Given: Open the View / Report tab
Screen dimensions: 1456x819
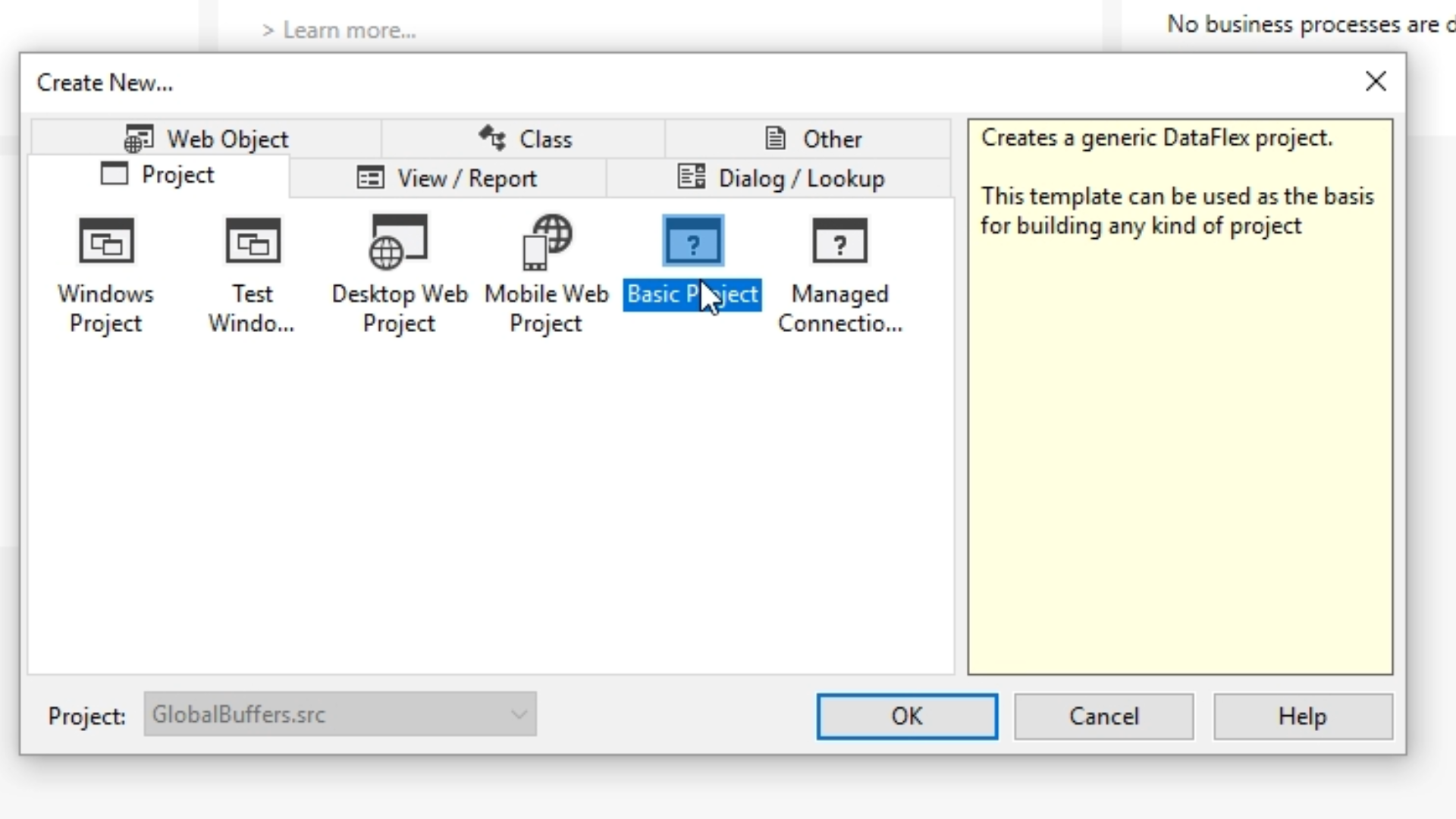Looking at the screenshot, I should [447, 178].
